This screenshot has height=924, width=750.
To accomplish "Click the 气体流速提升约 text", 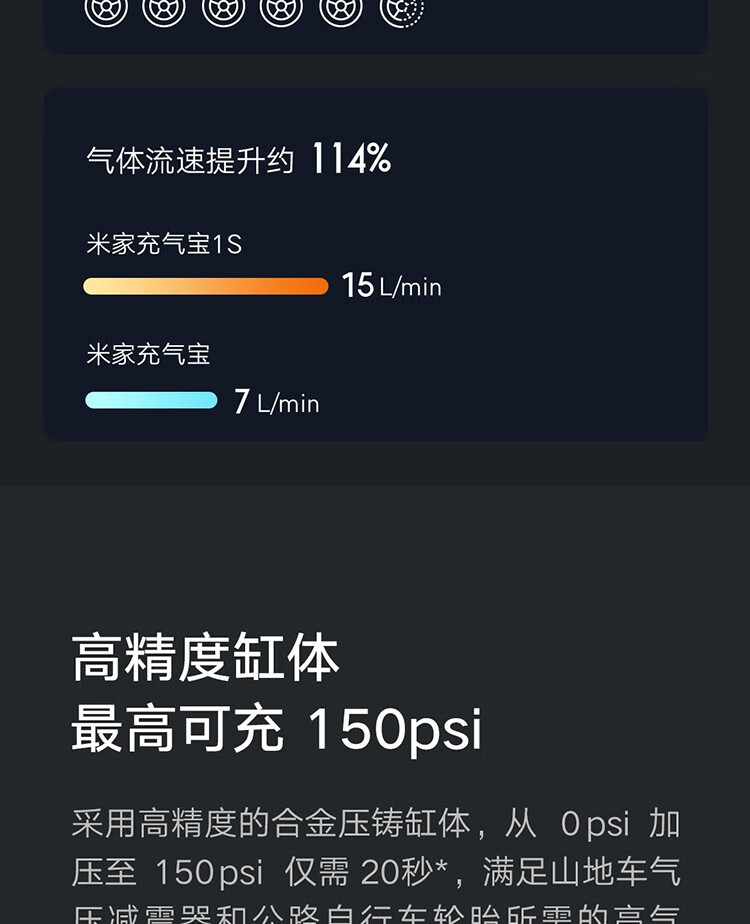I will pyautogui.click(x=190, y=161).
